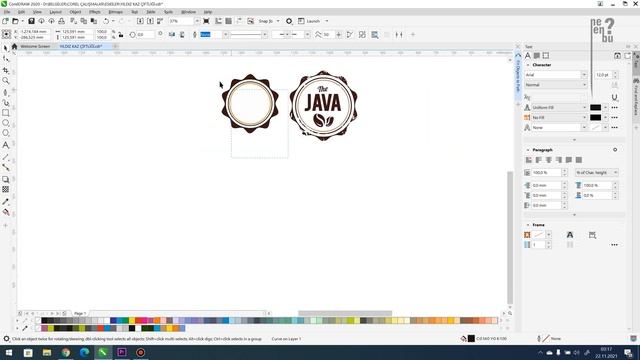Click the Full-screen preview icon
The width and height of the screenshot is (640, 360).
click(207, 21)
